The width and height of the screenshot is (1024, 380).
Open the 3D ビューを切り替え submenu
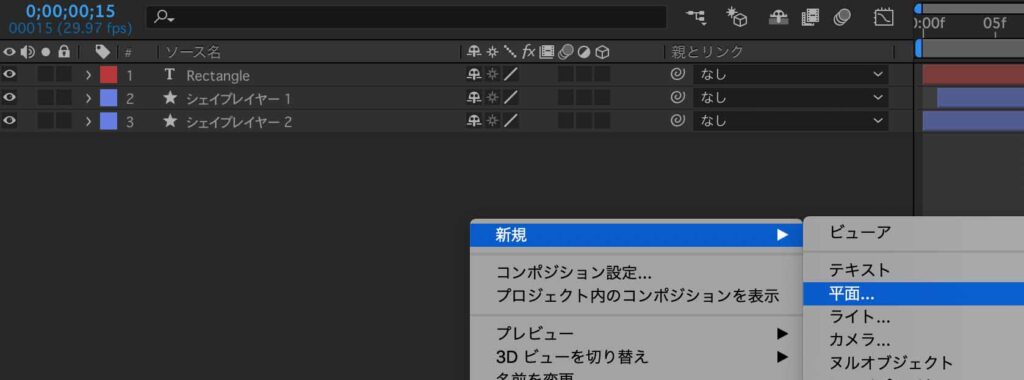click(x=636, y=356)
